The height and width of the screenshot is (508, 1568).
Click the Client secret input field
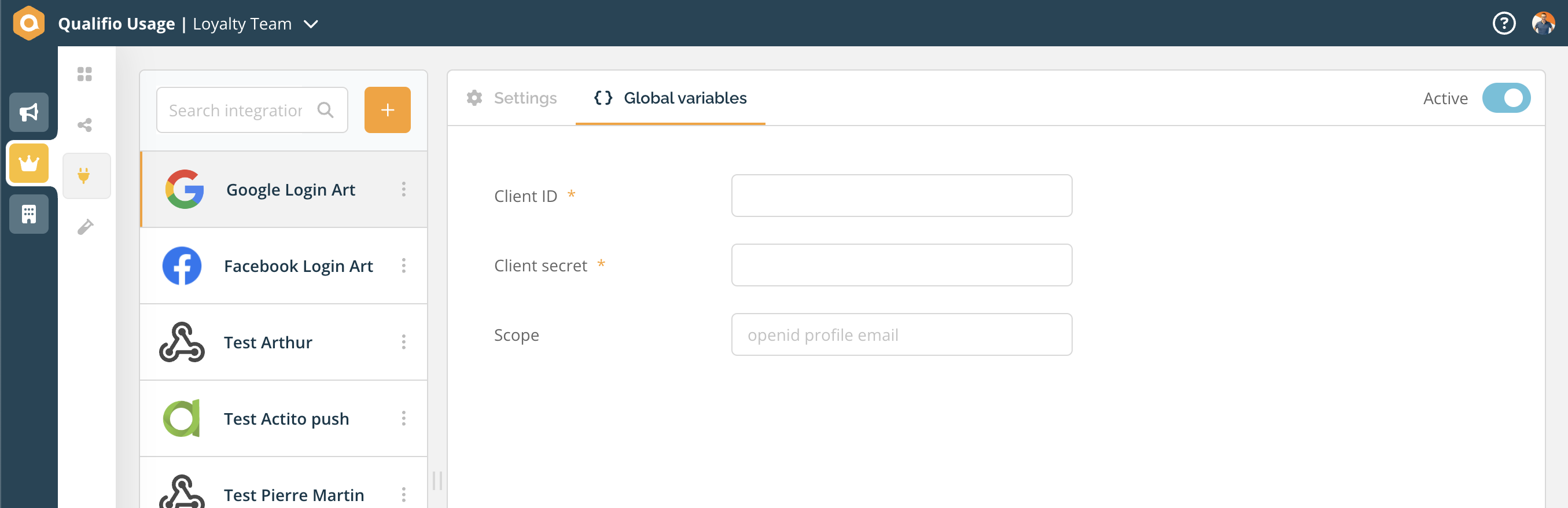(x=901, y=264)
